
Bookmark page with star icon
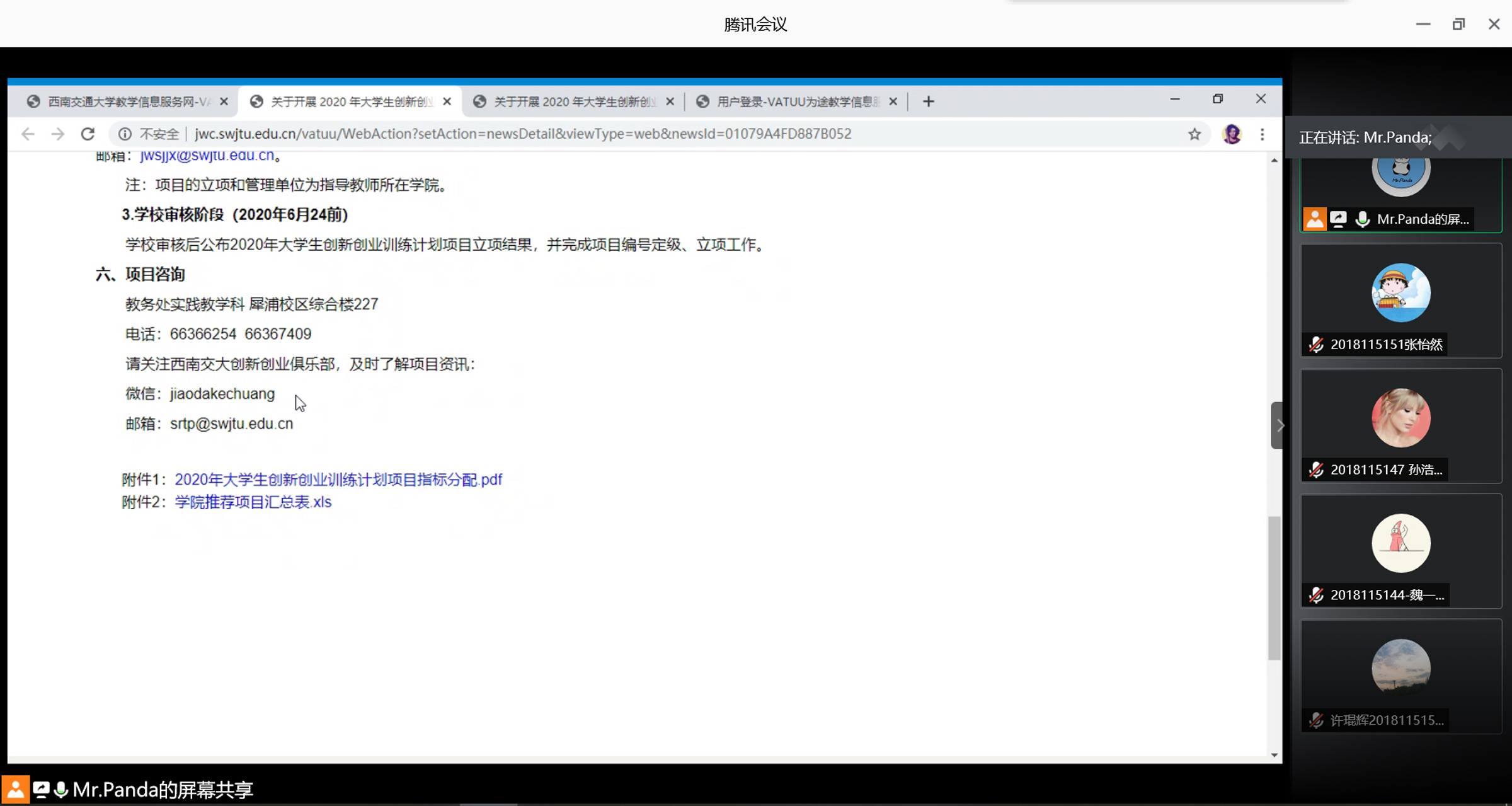tap(1194, 134)
